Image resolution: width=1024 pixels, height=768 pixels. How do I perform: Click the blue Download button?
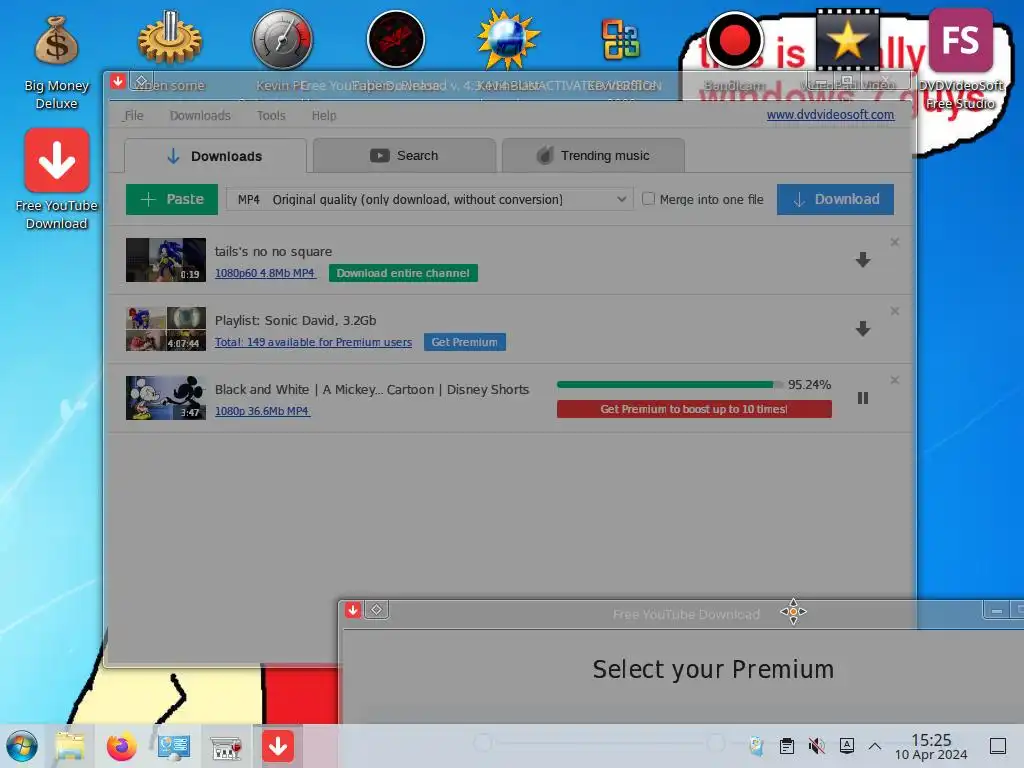(x=835, y=199)
